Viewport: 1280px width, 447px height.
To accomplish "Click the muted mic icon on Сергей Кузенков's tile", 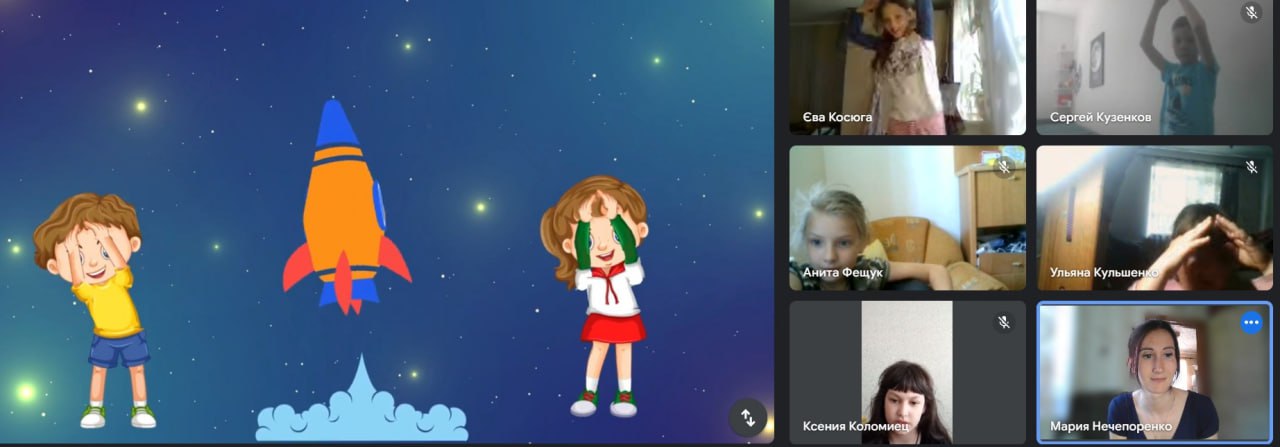I will [1250, 13].
